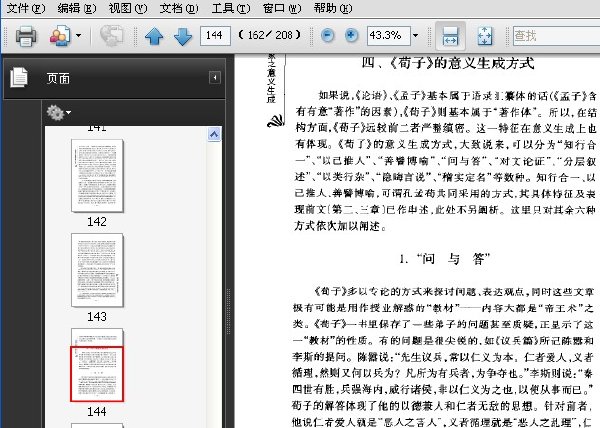The width and height of the screenshot is (600, 428).
Task: Expand the zoom percentage dropdown arrow
Action: point(416,36)
